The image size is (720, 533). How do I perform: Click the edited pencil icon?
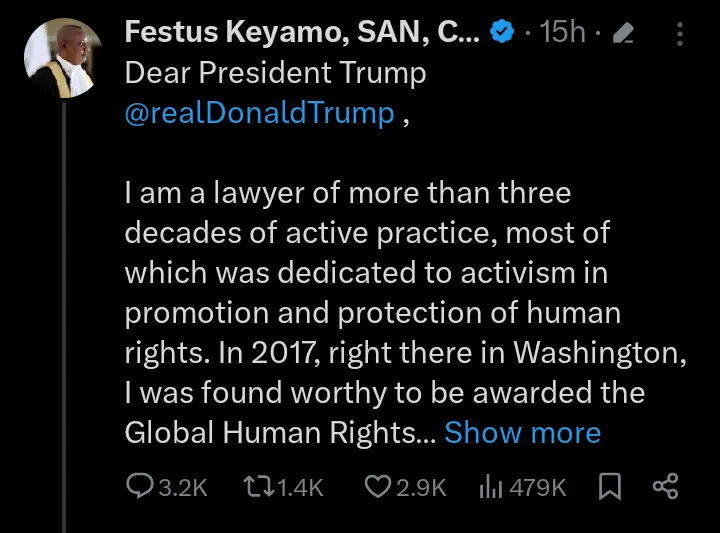tap(623, 34)
